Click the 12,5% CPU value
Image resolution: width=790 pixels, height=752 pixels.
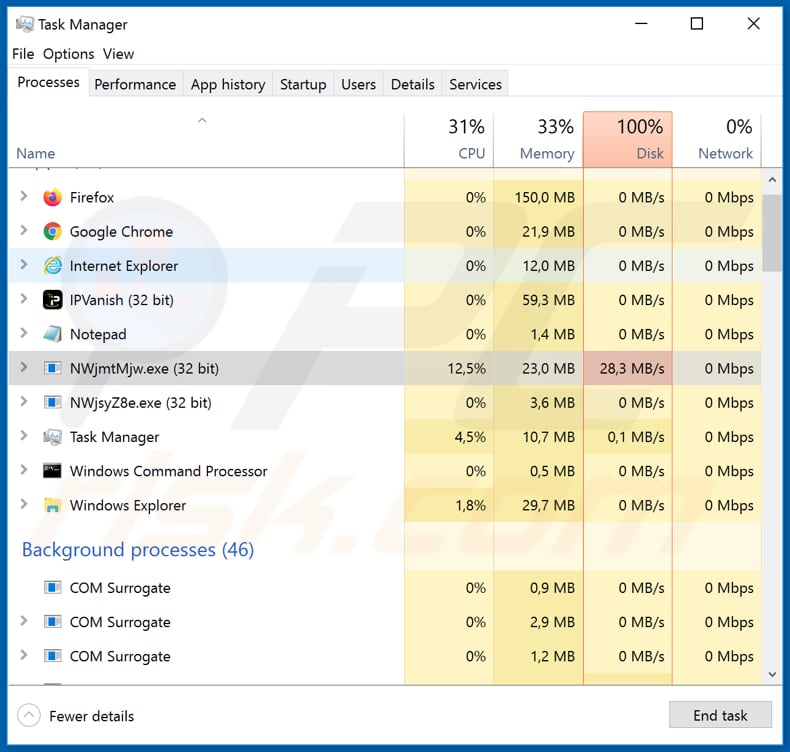(467, 368)
